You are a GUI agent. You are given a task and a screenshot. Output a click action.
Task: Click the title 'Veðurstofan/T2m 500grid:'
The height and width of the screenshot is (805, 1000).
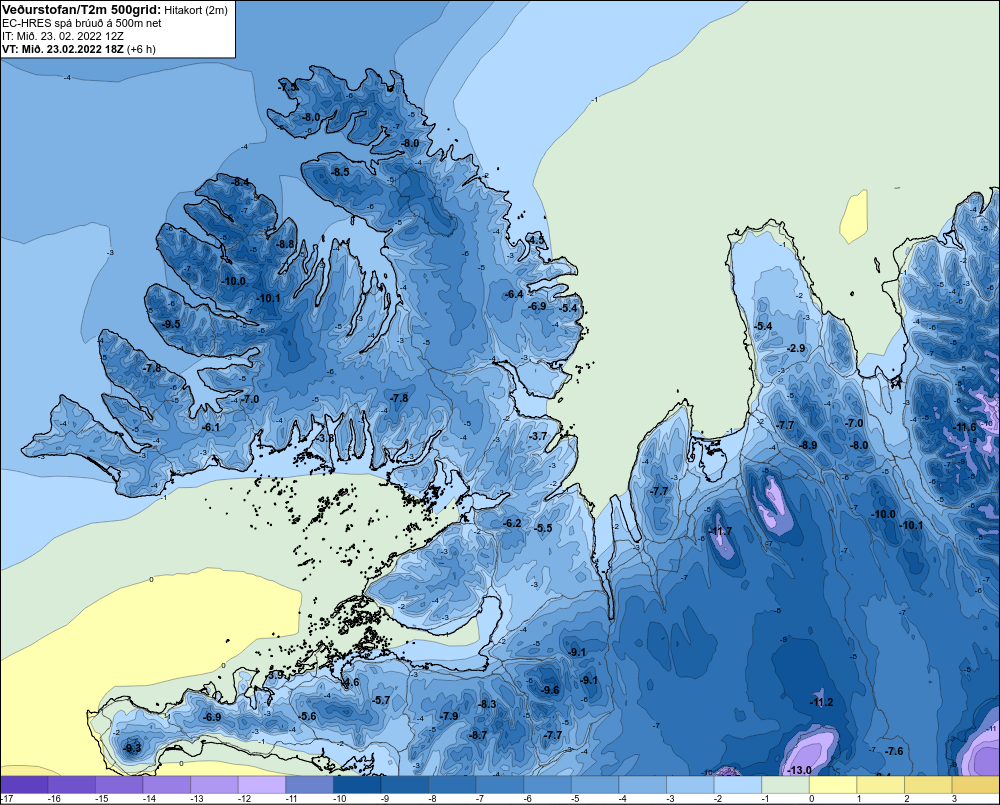[x=82, y=10]
